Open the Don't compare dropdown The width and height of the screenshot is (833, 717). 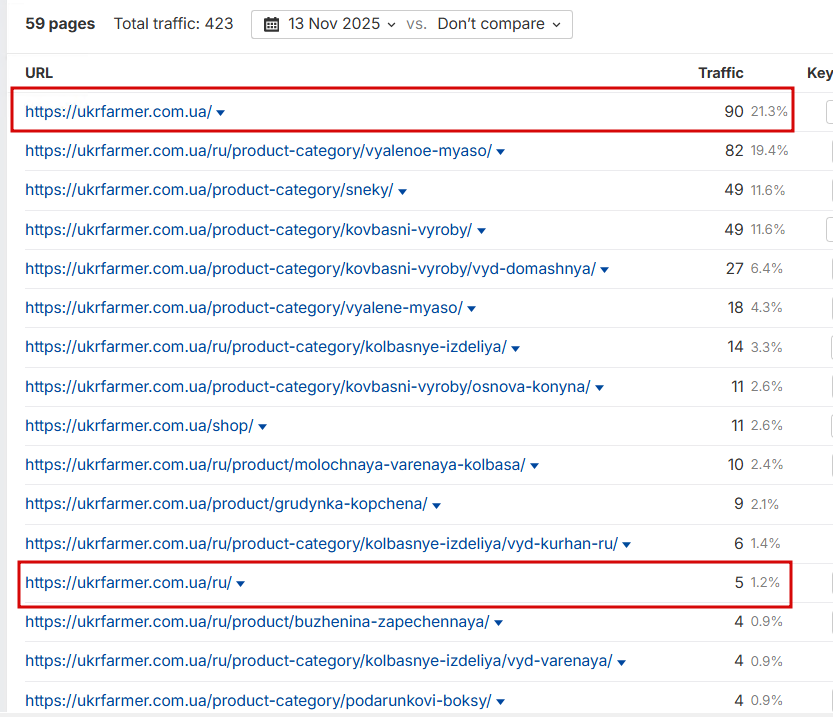pyautogui.click(x=499, y=24)
